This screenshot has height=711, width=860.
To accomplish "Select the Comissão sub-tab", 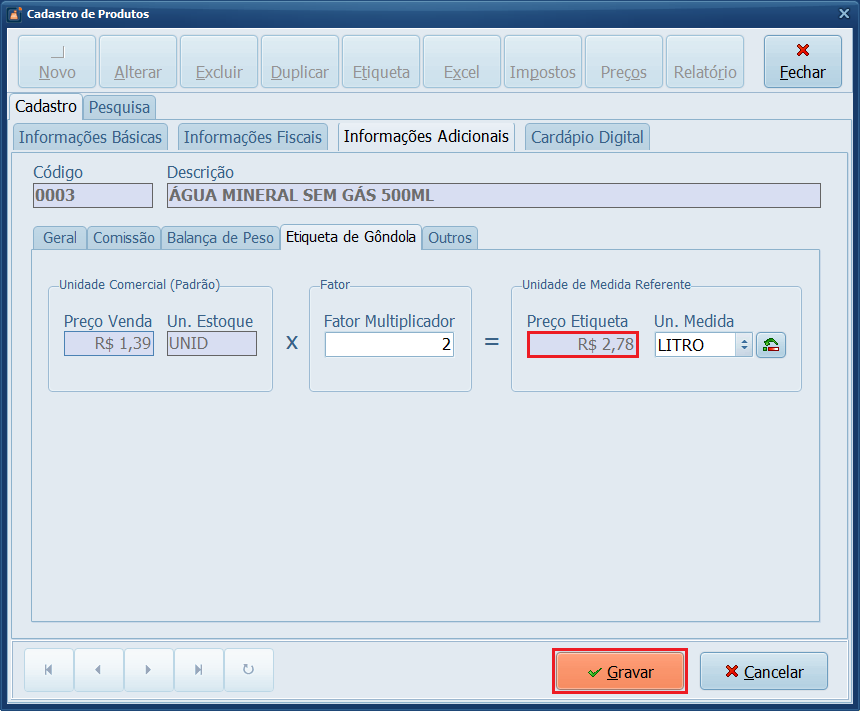I will [124, 238].
